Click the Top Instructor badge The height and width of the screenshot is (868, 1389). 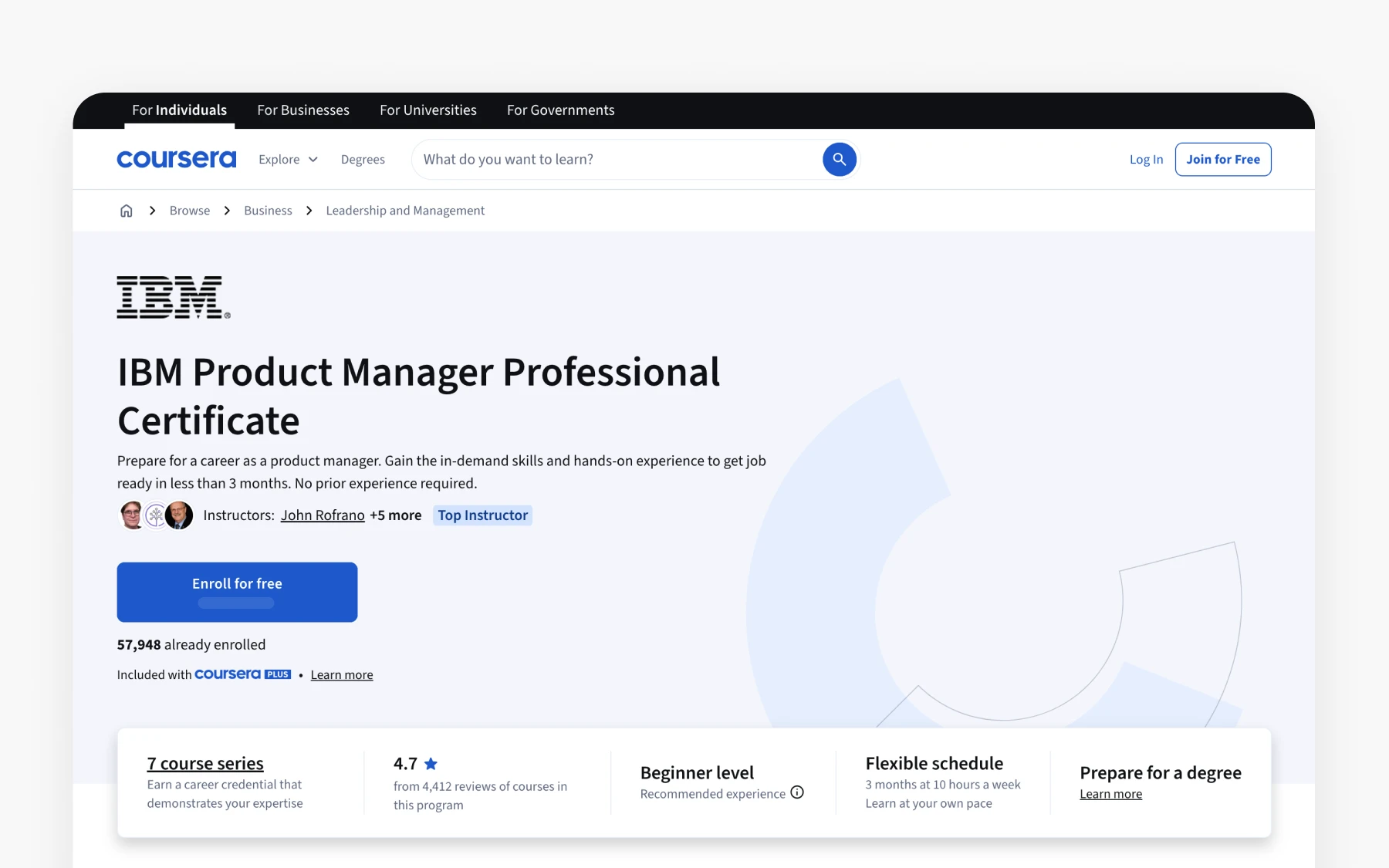point(483,515)
